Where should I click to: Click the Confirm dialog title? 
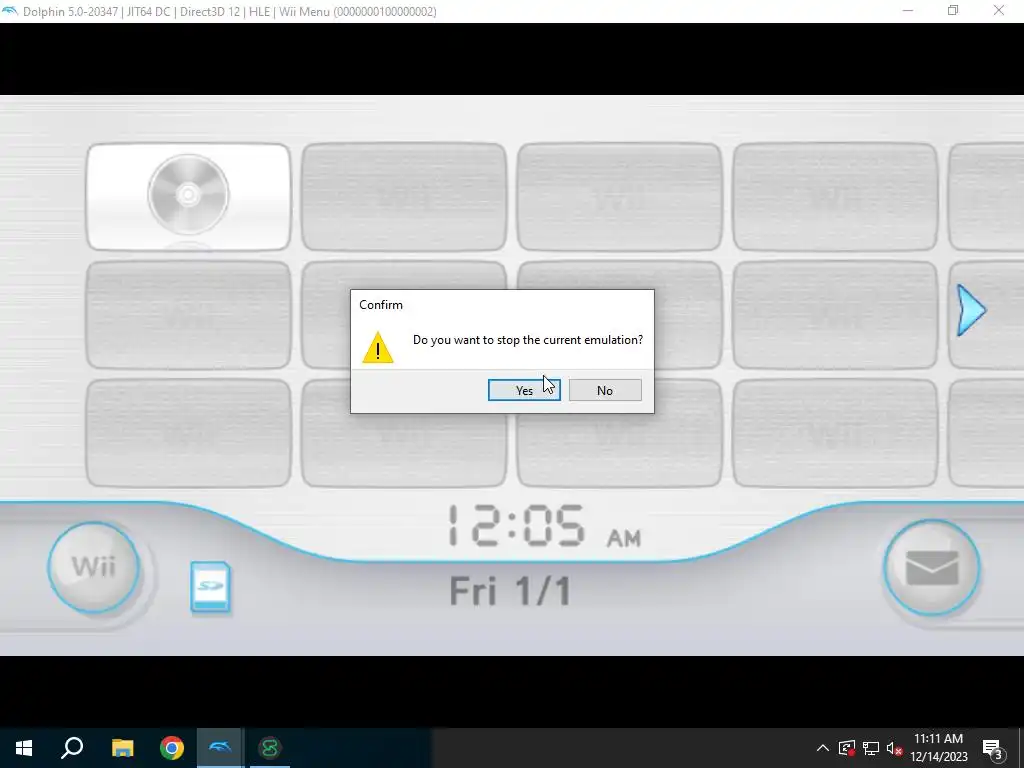pyautogui.click(x=381, y=305)
